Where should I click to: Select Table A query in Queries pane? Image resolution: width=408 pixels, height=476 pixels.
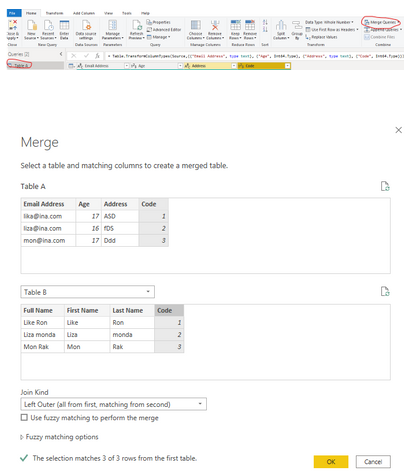coord(35,66)
